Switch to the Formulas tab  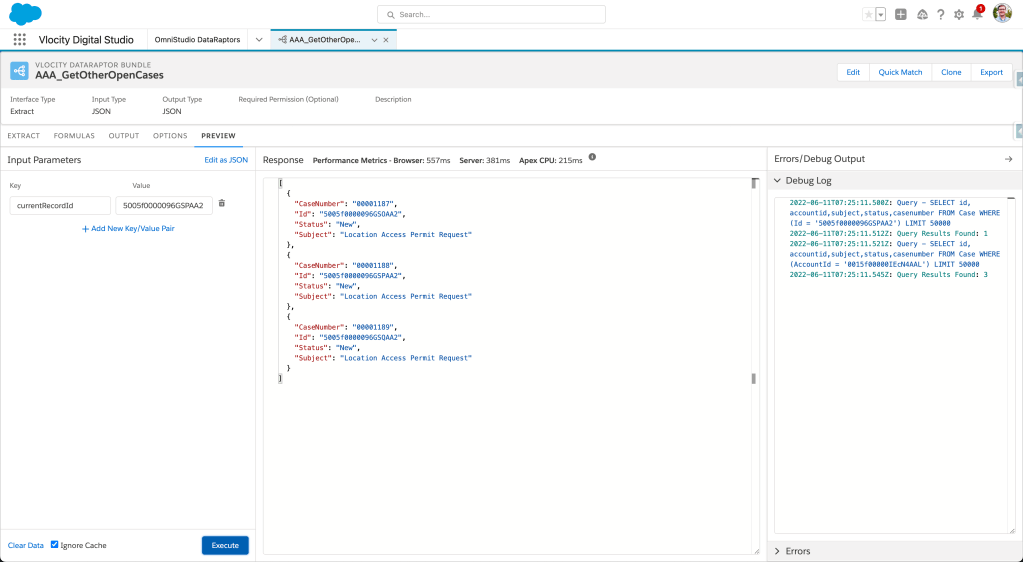tap(74, 135)
